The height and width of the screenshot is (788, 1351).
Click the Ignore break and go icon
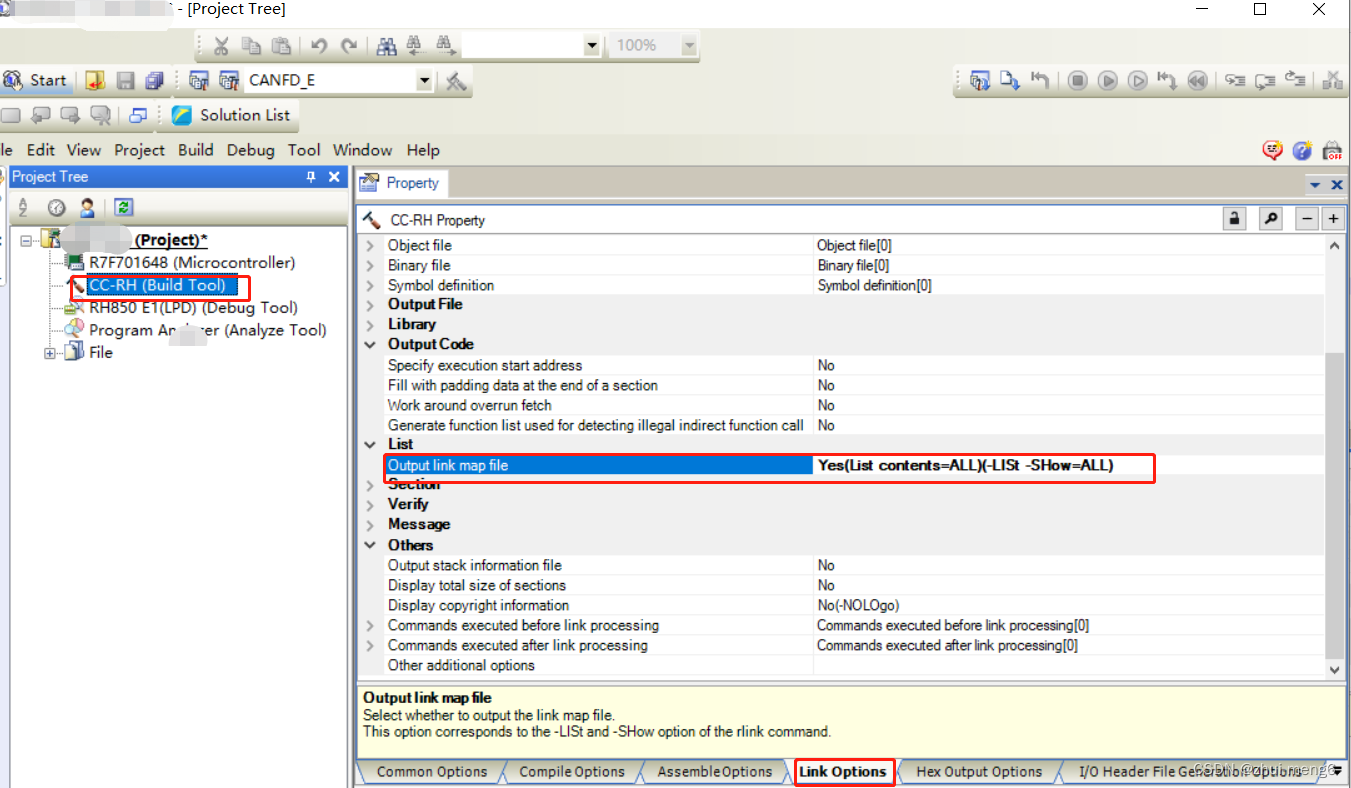pyautogui.click(x=1137, y=80)
